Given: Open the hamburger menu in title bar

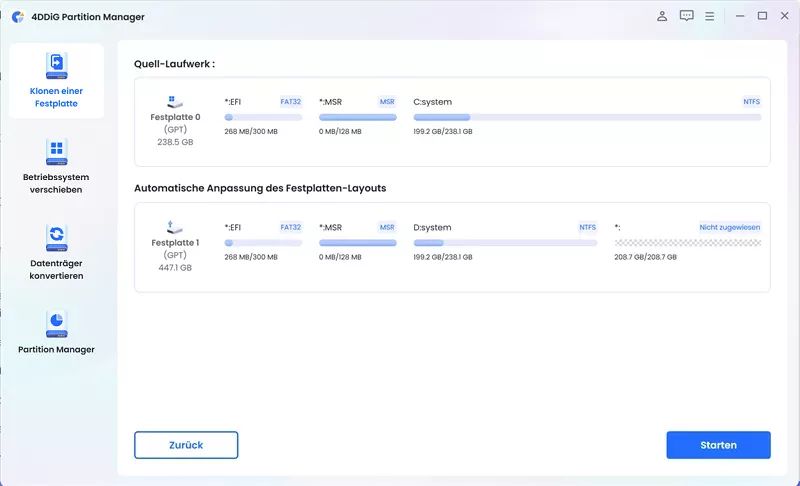Looking at the screenshot, I should point(710,16).
